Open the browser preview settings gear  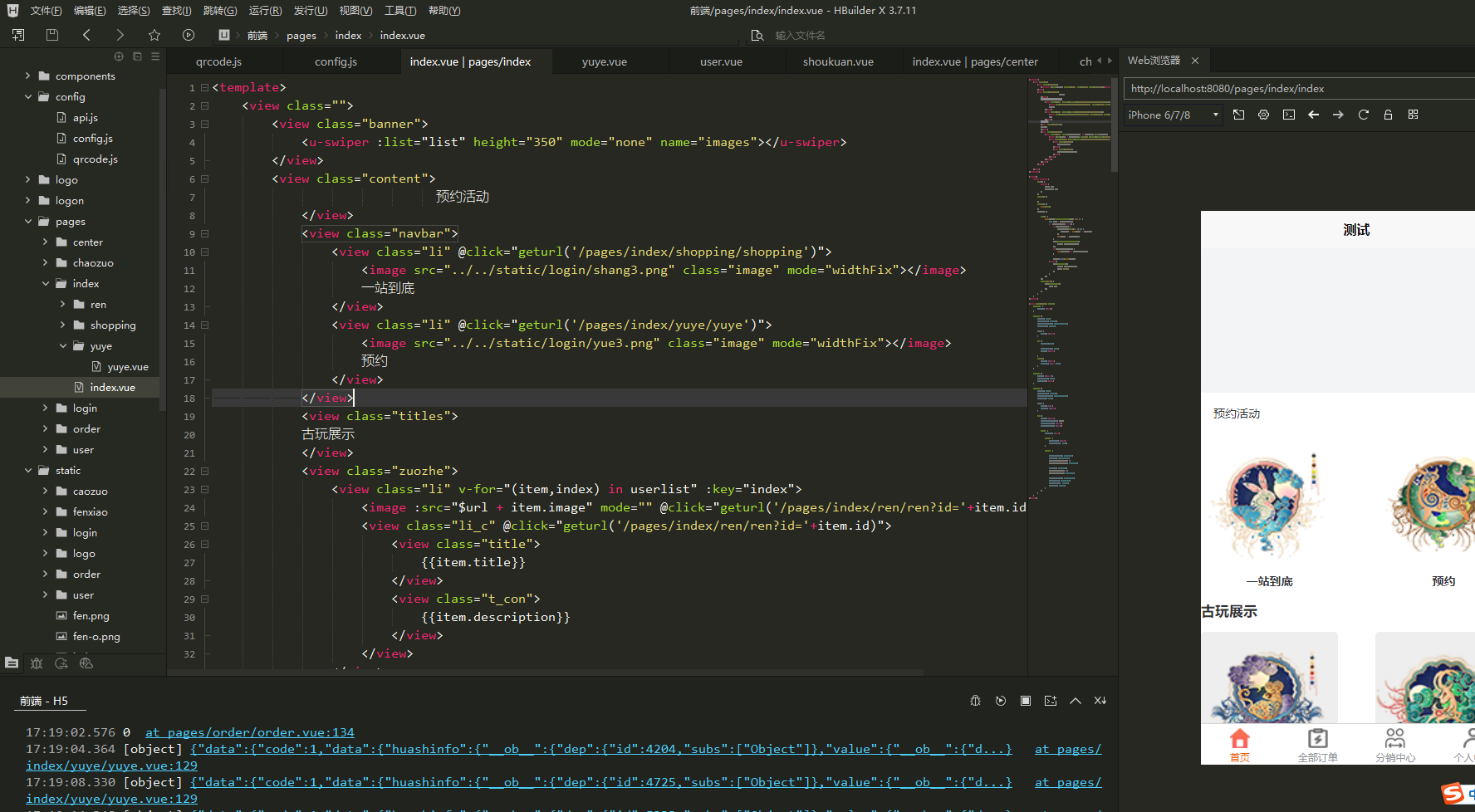1263,115
